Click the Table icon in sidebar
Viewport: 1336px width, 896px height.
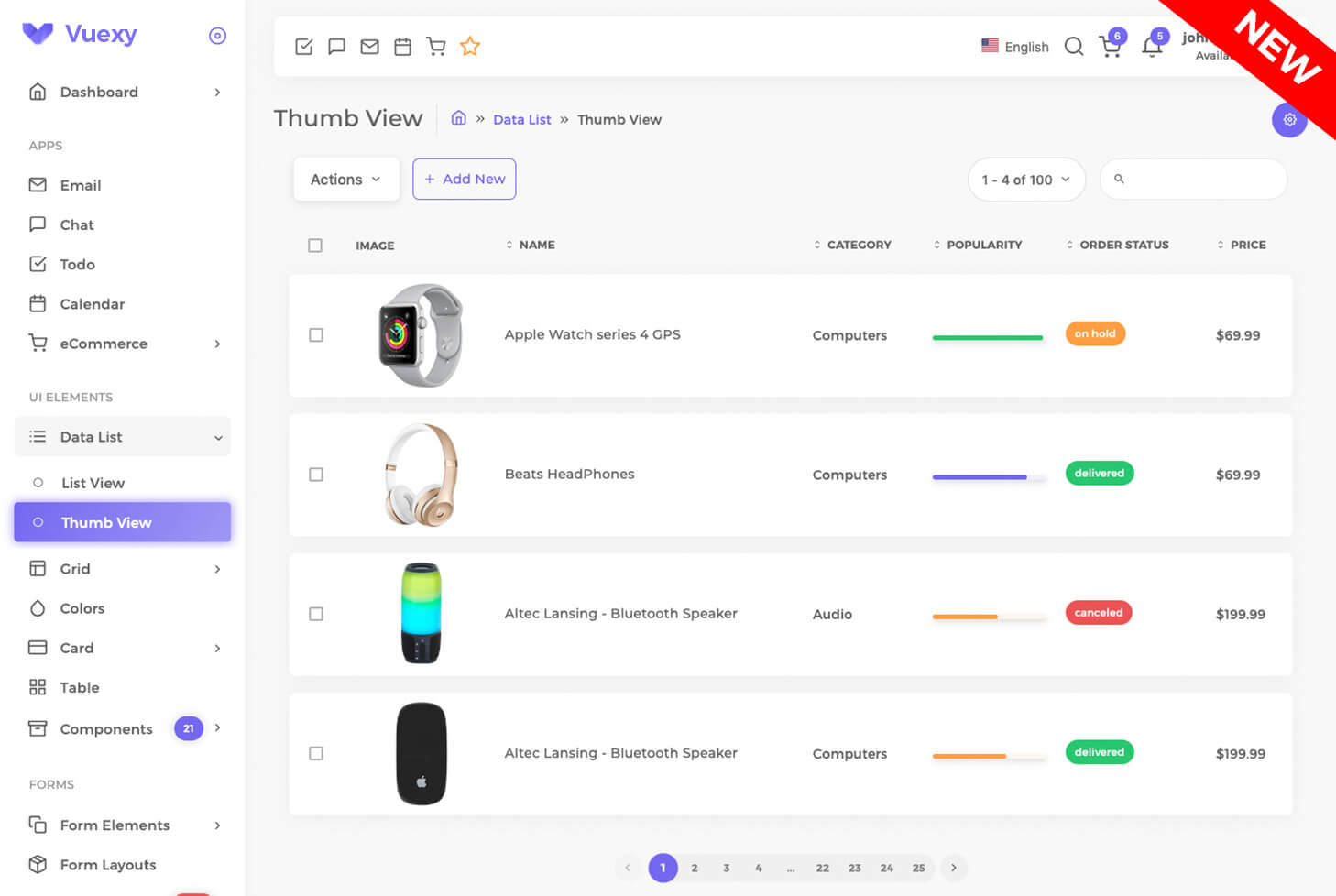tap(38, 687)
